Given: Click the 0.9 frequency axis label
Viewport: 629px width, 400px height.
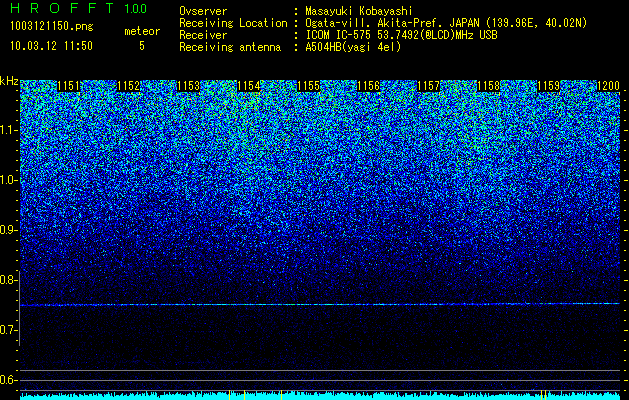Looking at the screenshot, I should [7, 230].
